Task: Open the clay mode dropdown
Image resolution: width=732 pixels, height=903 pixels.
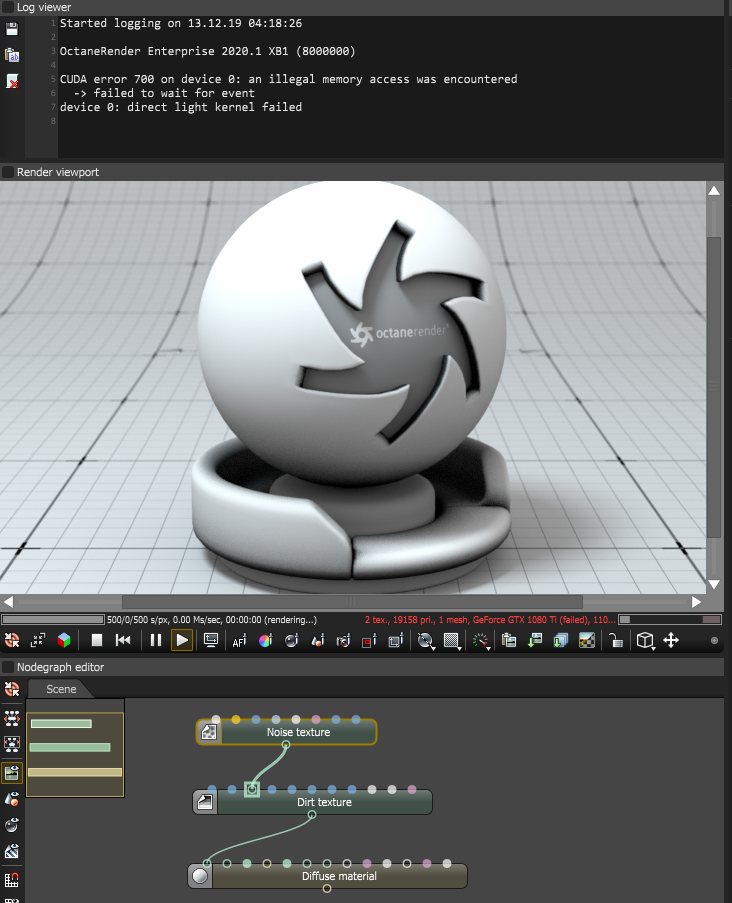Action: click(x=426, y=641)
